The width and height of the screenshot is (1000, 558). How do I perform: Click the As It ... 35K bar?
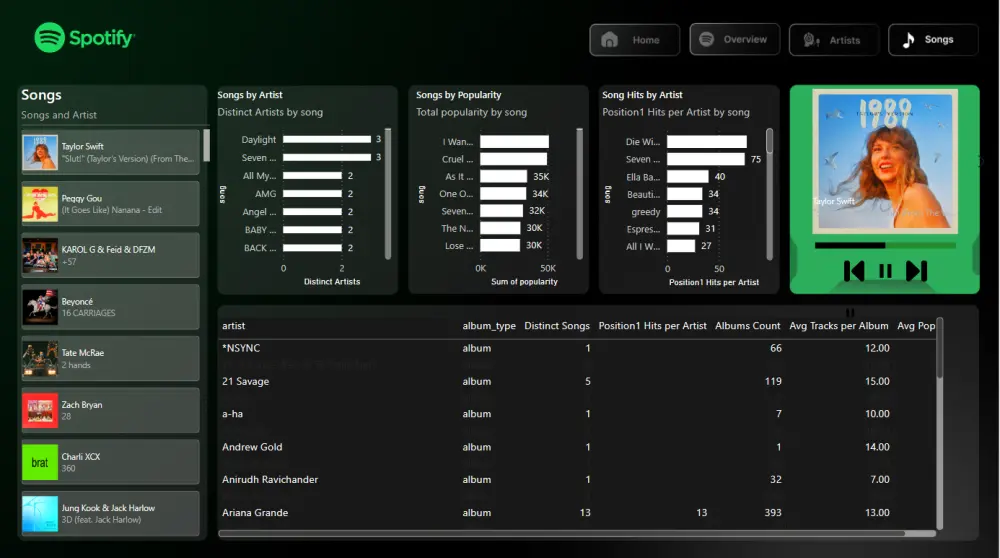pos(504,176)
